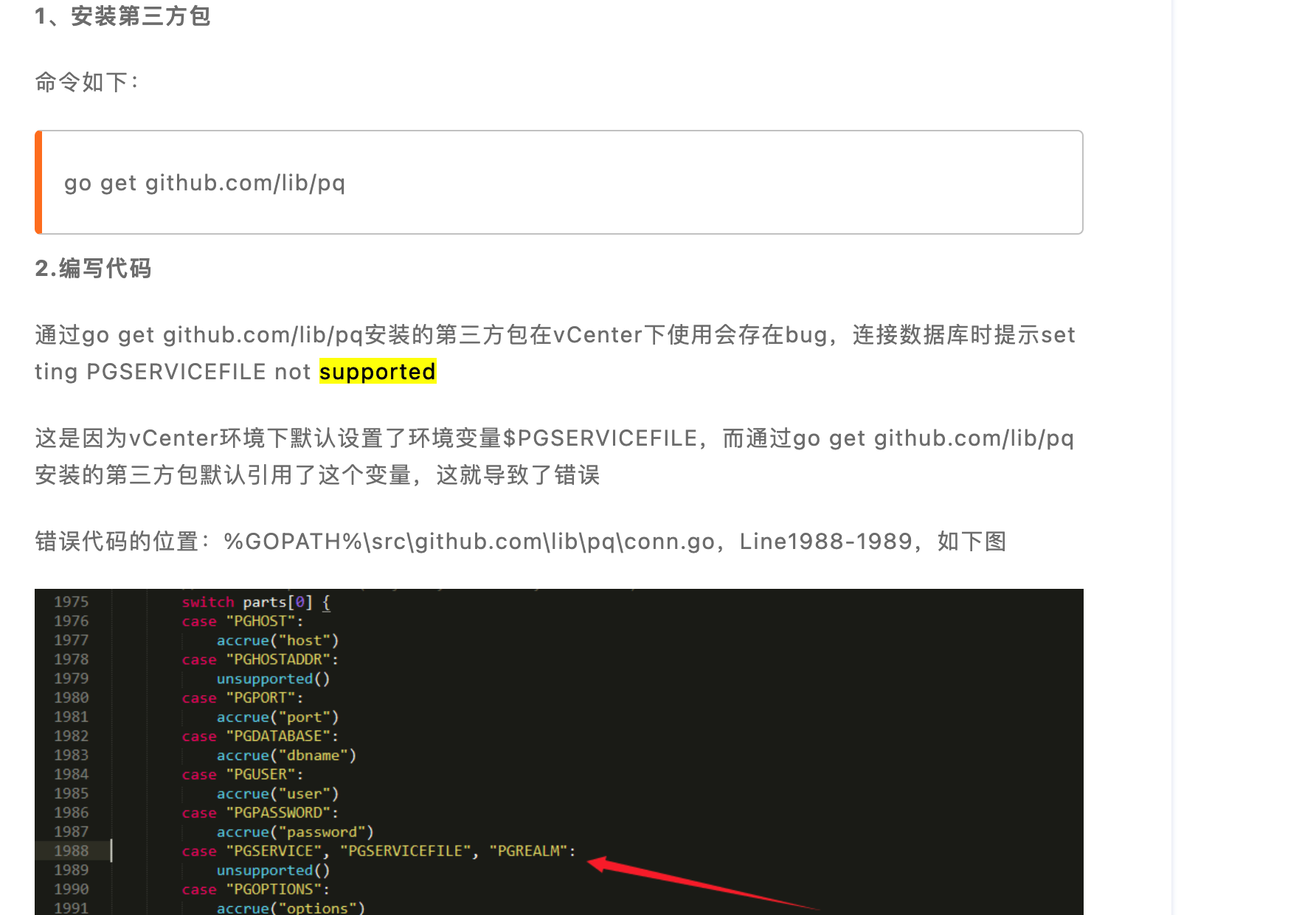Screen dimensions: 1316x915
Task: Click the heading 1、安装第三方包
Action: (122, 16)
